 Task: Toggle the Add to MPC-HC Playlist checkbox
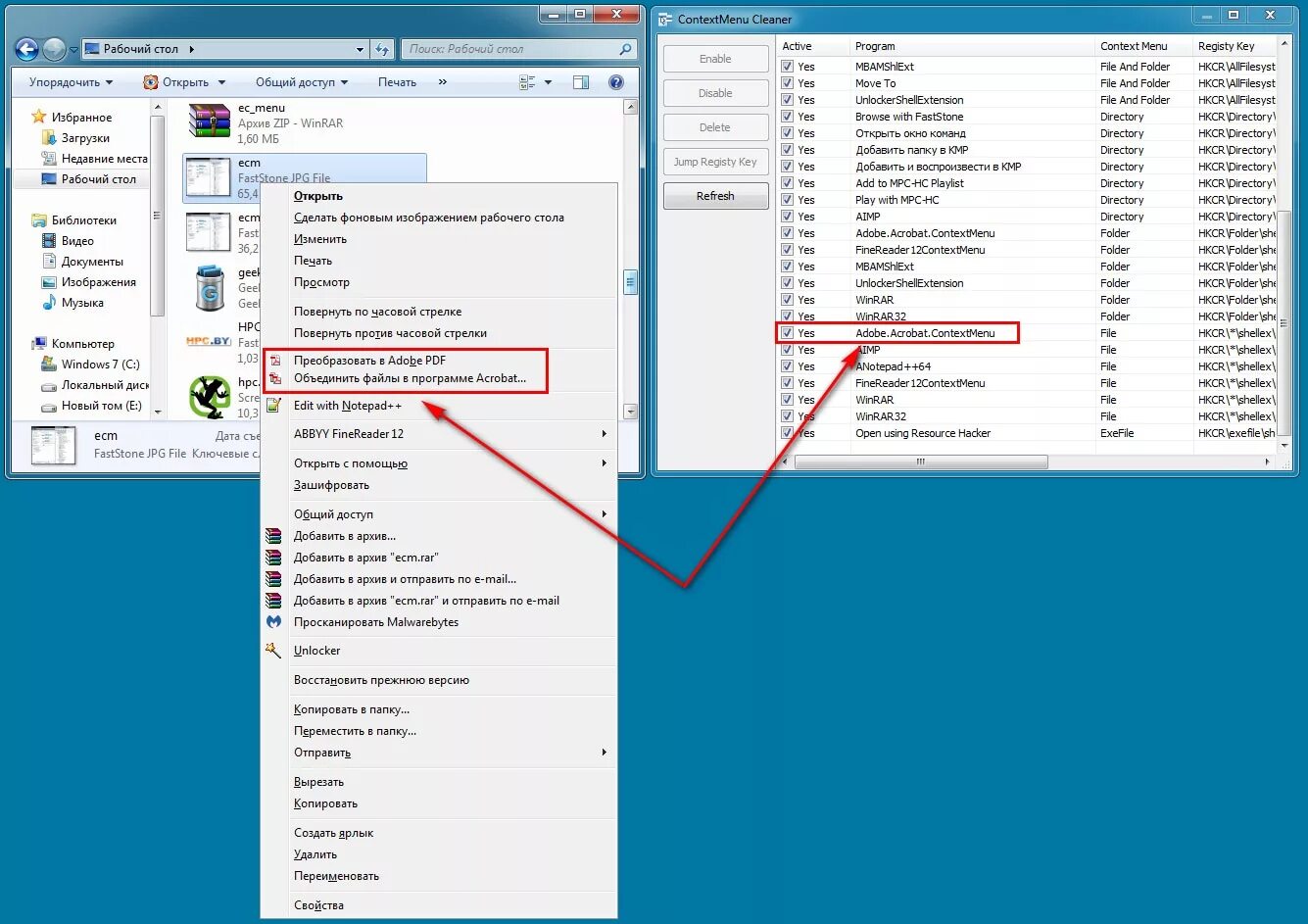coord(787,183)
